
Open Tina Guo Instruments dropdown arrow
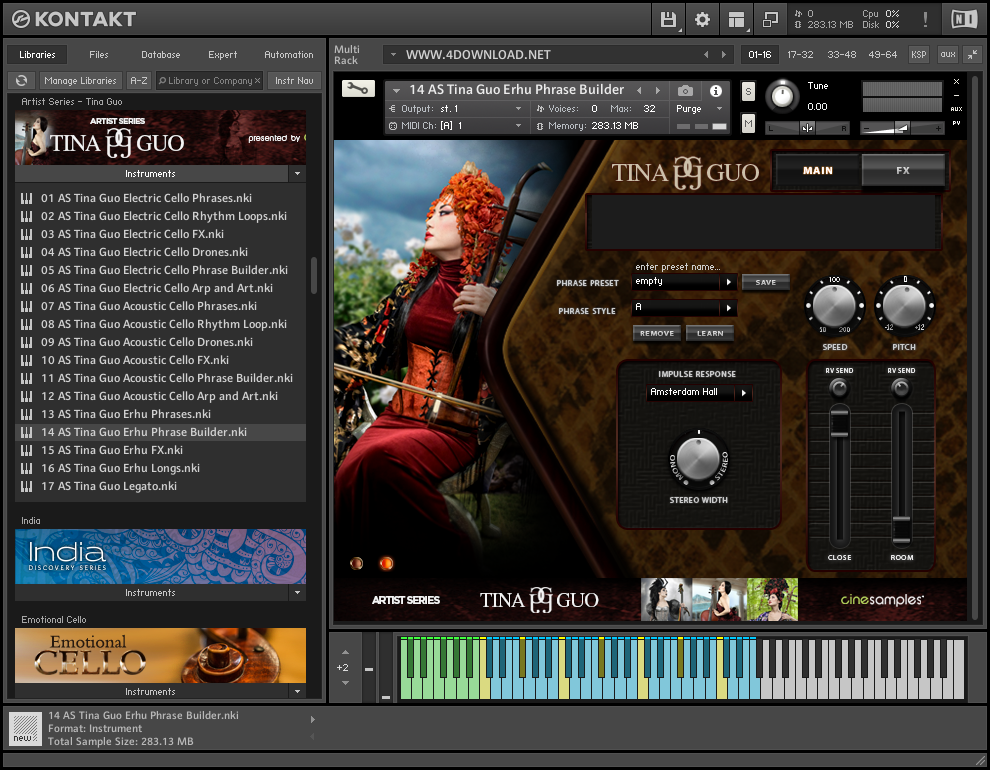point(297,174)
